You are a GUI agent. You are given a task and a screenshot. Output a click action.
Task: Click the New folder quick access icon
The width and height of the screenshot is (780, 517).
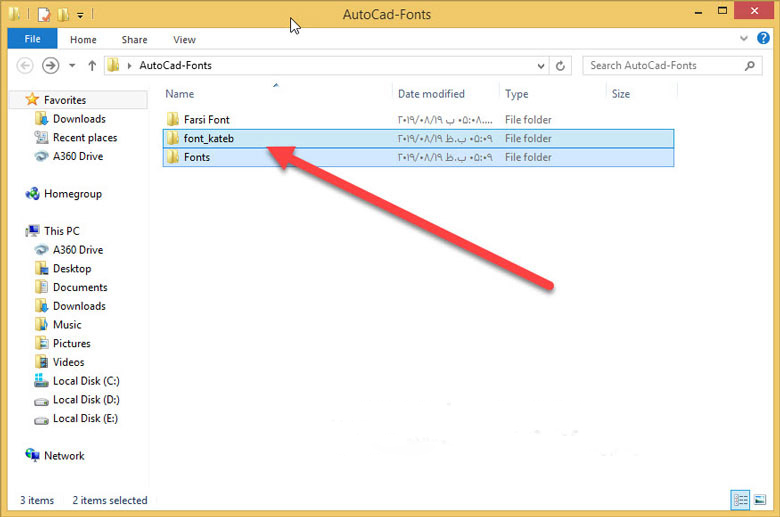point(63,15)
